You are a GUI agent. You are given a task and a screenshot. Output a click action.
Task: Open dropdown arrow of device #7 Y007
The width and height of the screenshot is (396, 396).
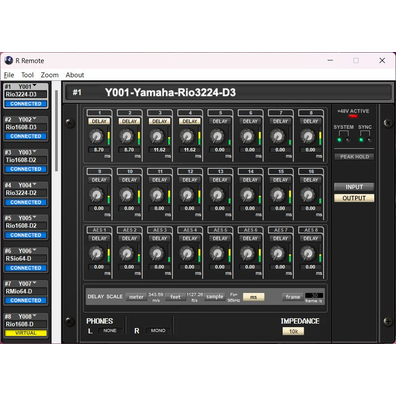point(34,283)
